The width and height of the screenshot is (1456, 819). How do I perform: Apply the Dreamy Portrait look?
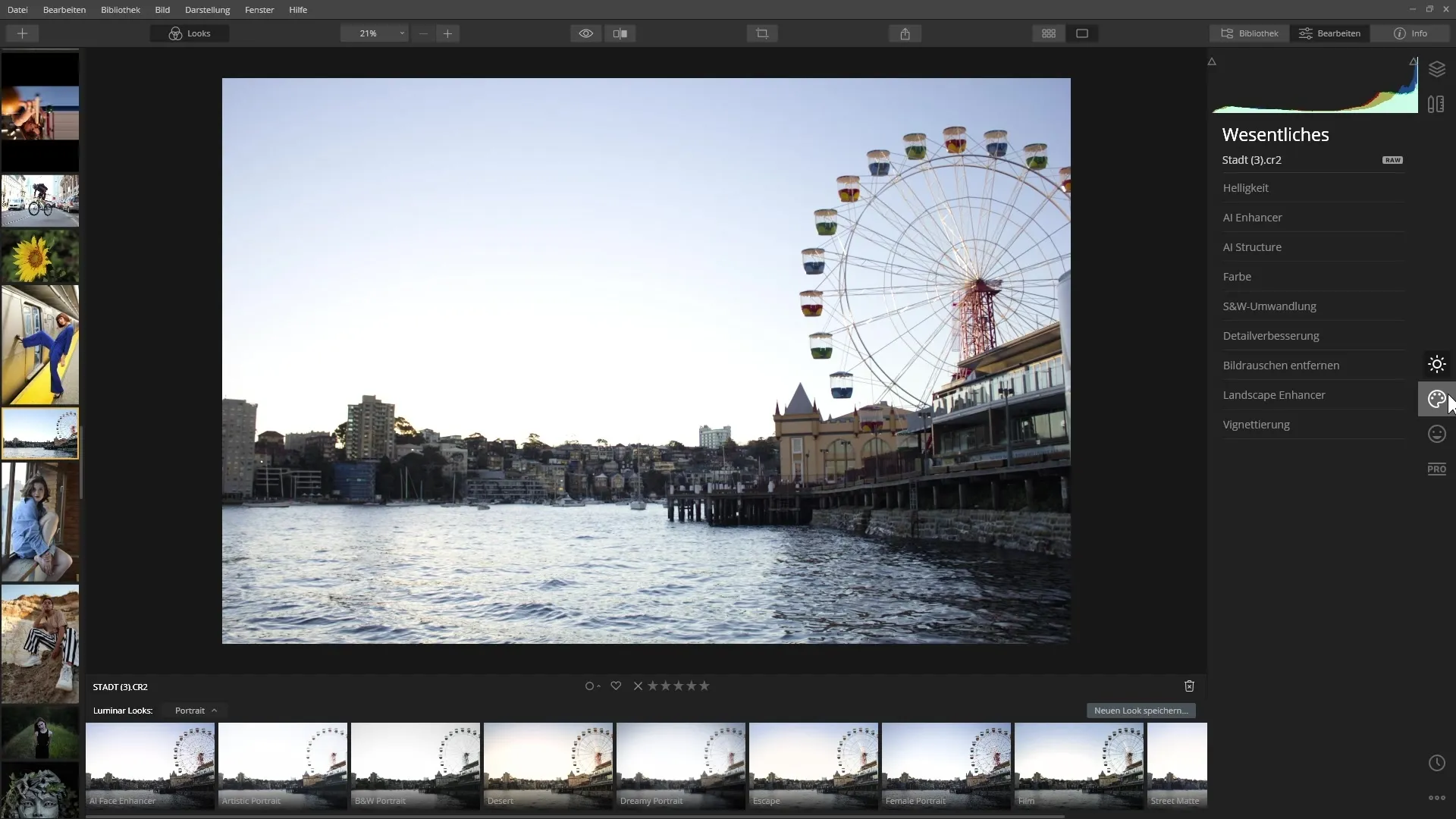(681, 766)
